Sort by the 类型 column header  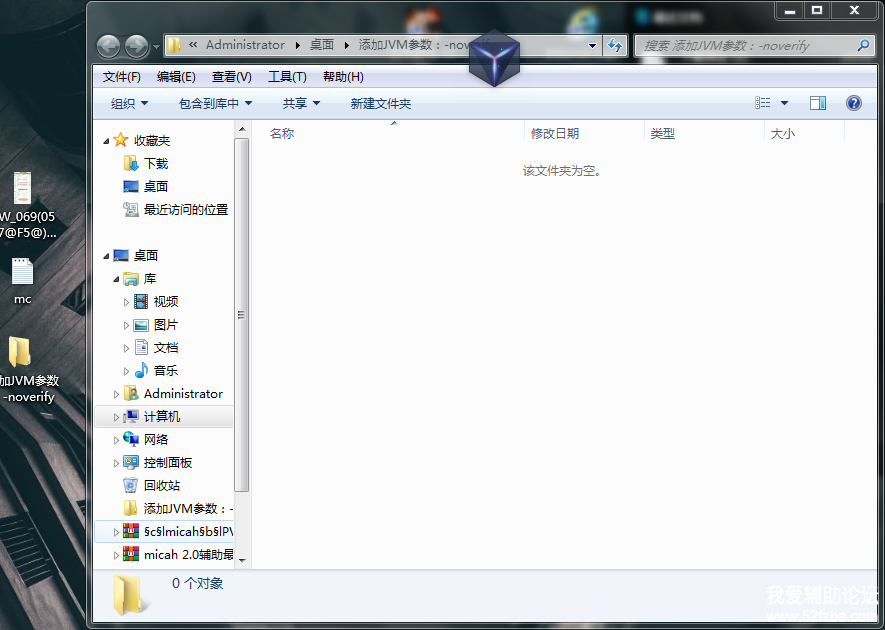click(x=662, y=134)
